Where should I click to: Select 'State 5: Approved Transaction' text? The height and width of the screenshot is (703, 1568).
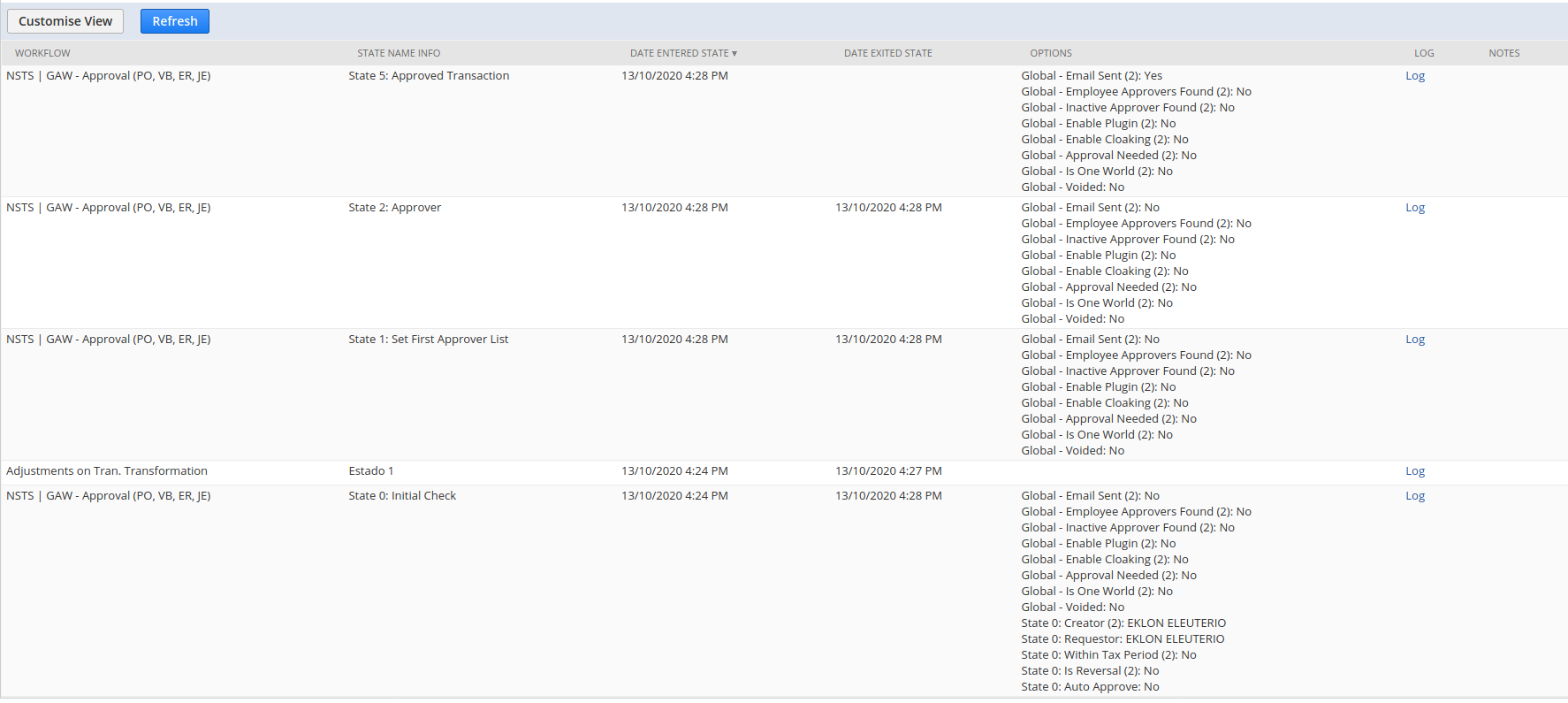click(x=429, y=76)
